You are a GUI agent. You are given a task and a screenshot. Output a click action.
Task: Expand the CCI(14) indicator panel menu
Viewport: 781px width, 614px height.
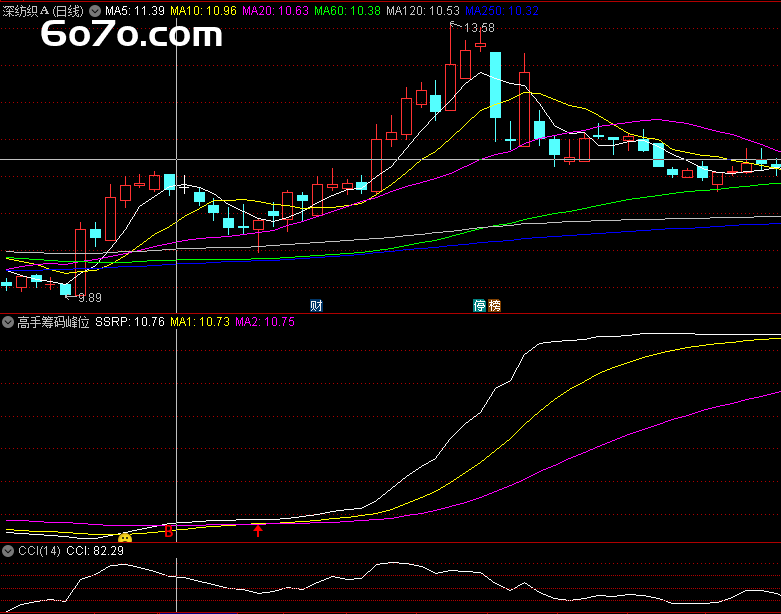click(7, 551)
